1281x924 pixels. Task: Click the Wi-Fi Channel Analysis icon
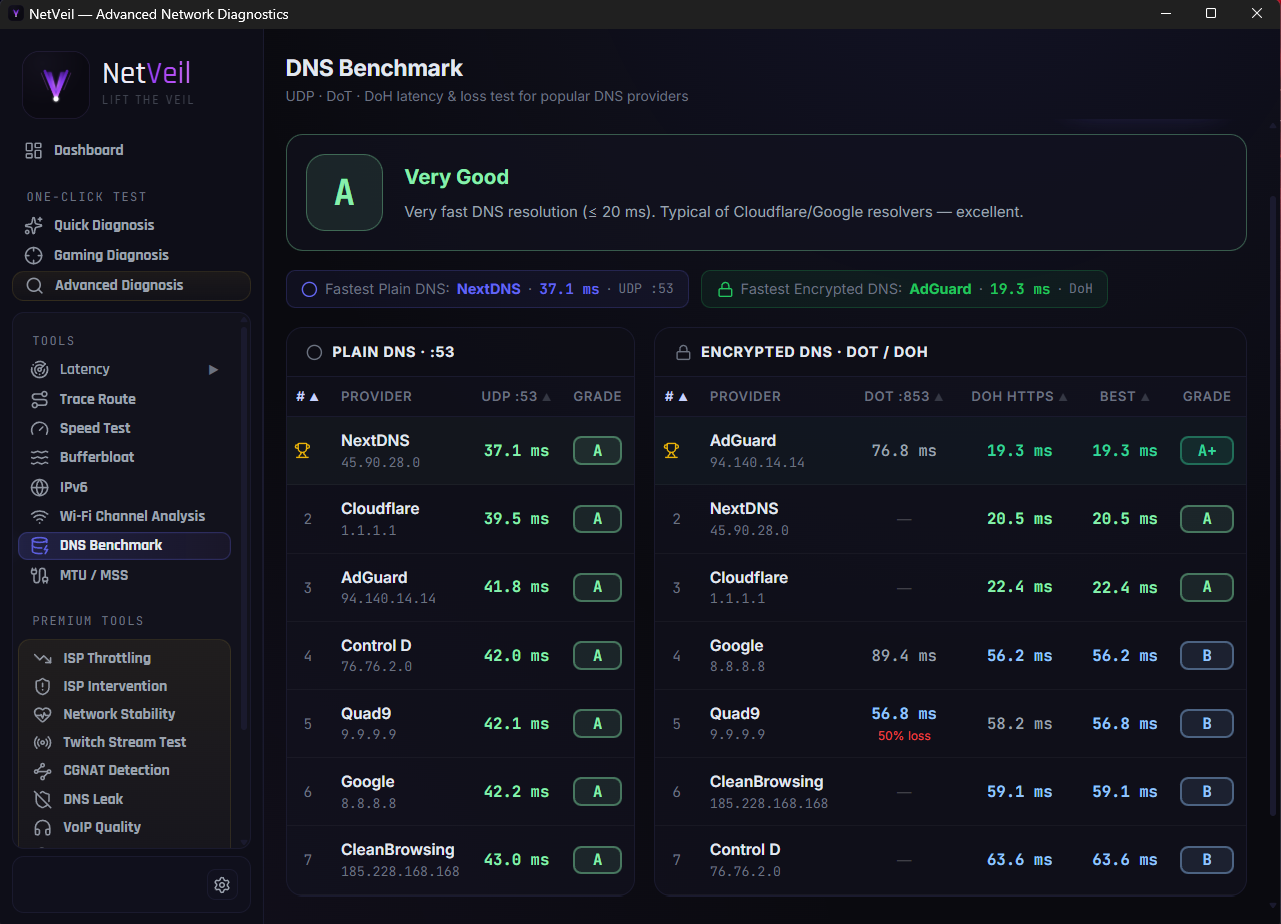click(x=39, y=516)
